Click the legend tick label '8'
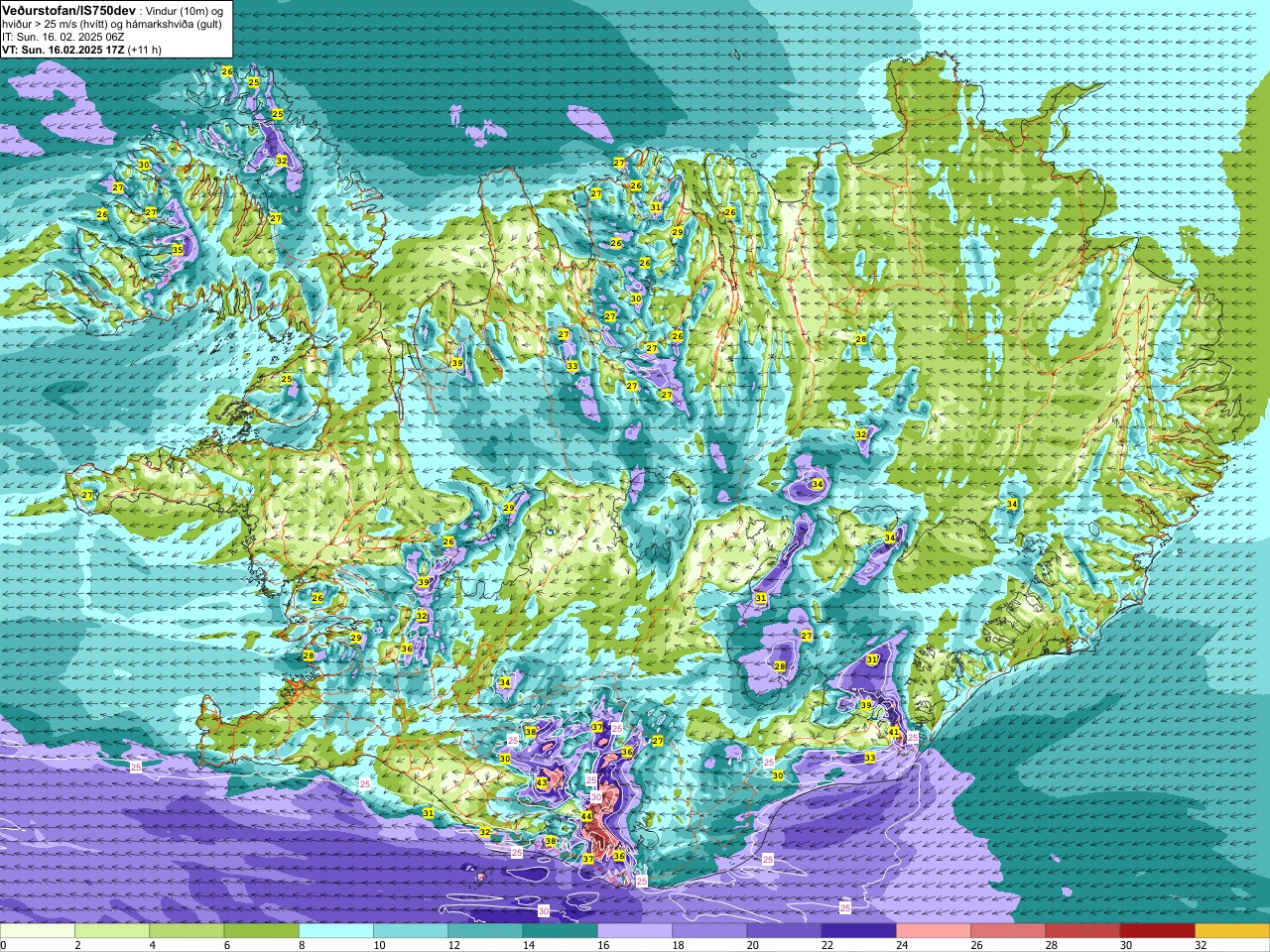This screenshot has width=1270, height=952. coord(302,945)
